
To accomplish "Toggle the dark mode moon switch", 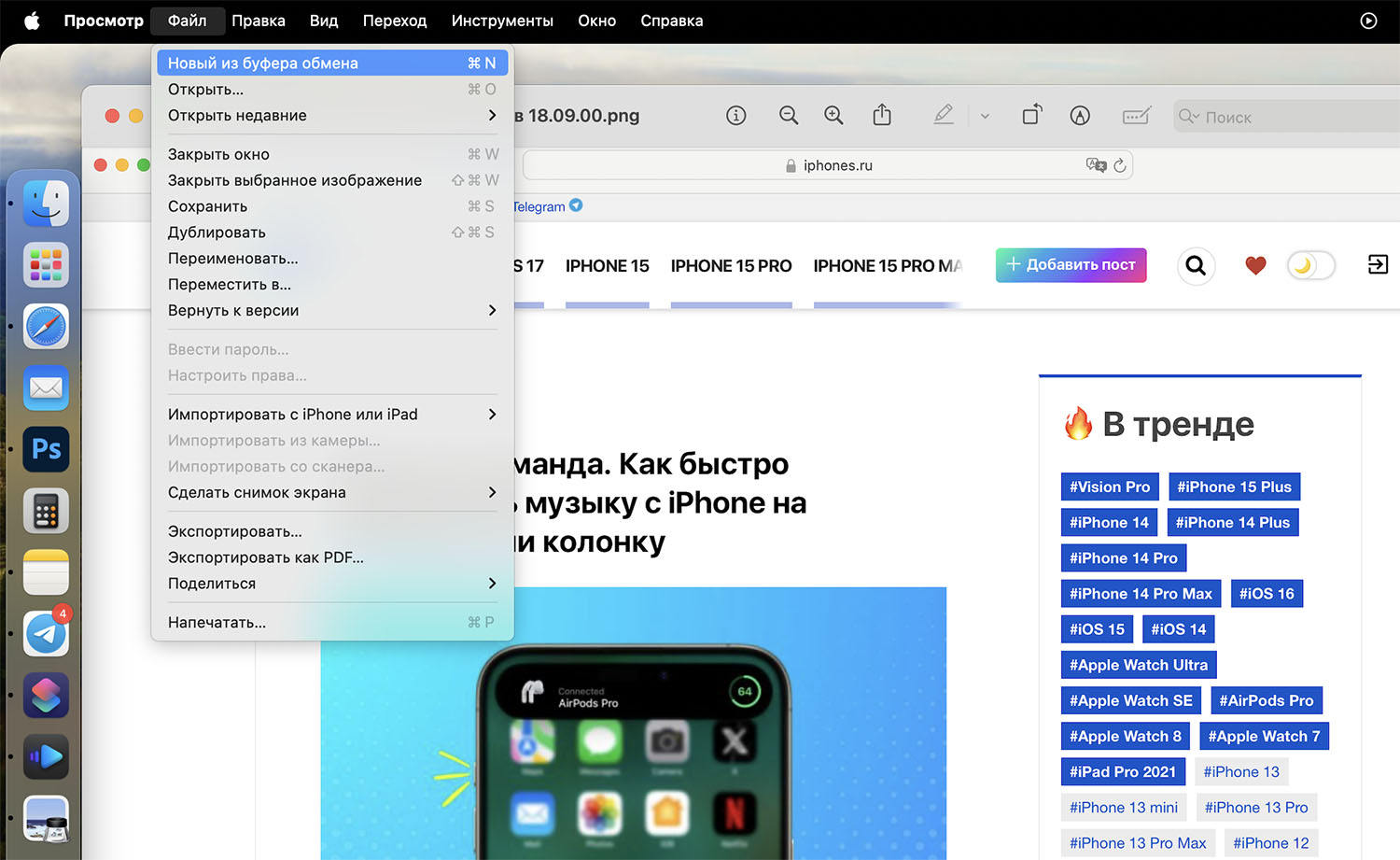I will (x=1311, y=266).
